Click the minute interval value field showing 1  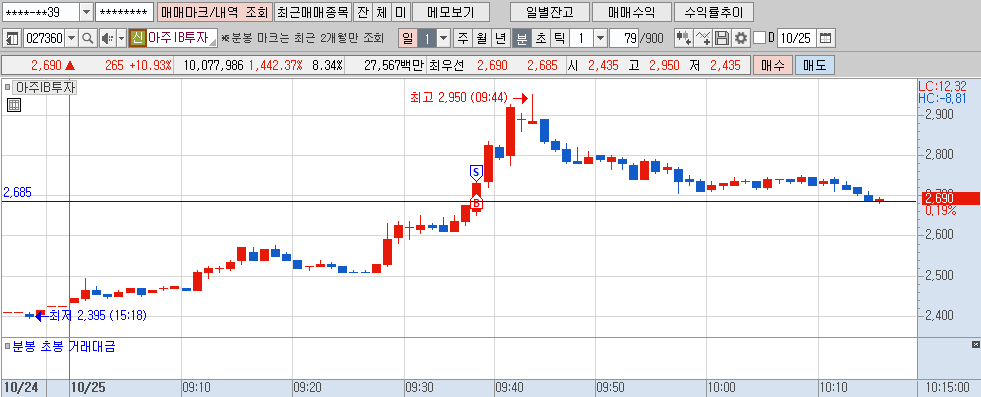click(581, 38)
